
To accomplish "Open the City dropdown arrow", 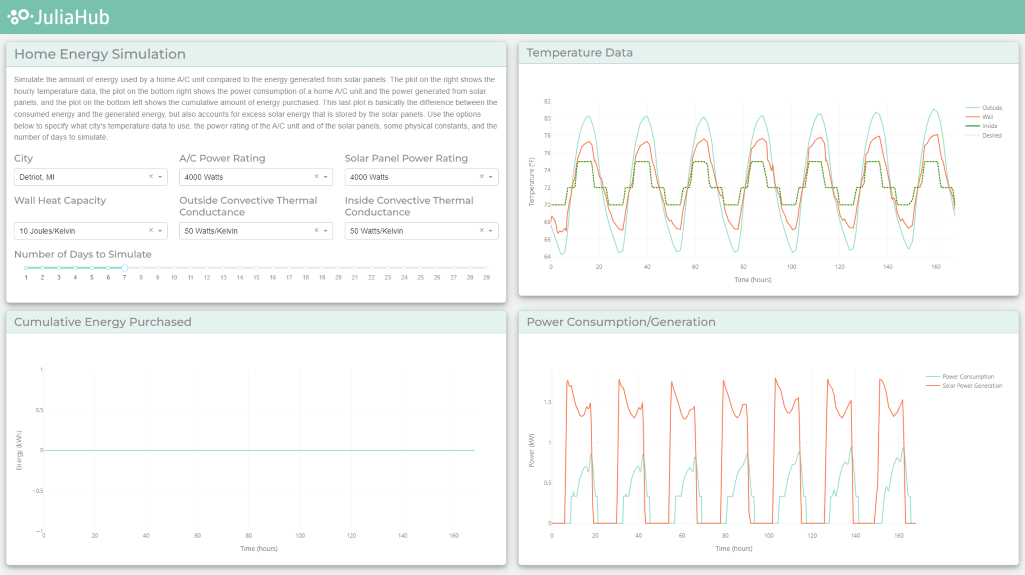I will [161, 177].
